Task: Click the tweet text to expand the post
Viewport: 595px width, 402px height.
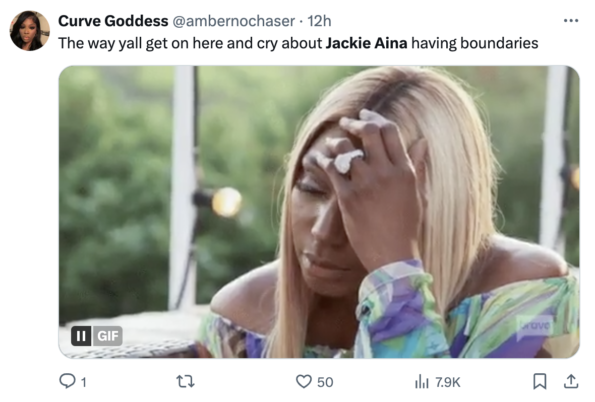Action: click(298, 43)
